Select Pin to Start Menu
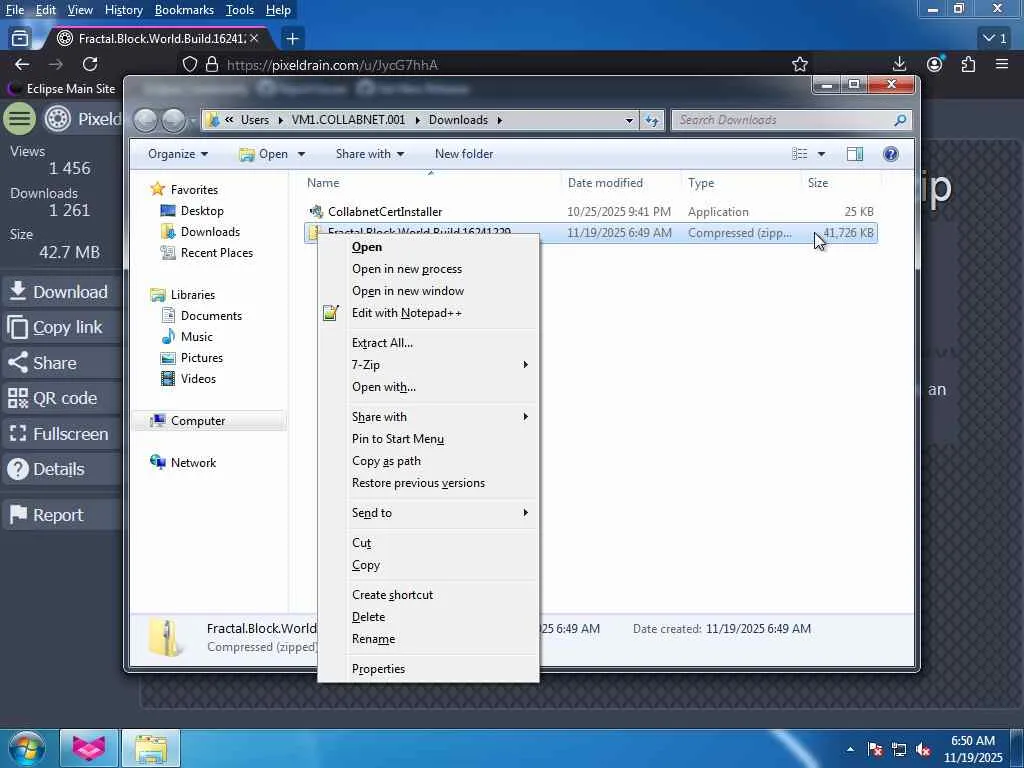Viewport: 1024px width, 768px height. 398,439
